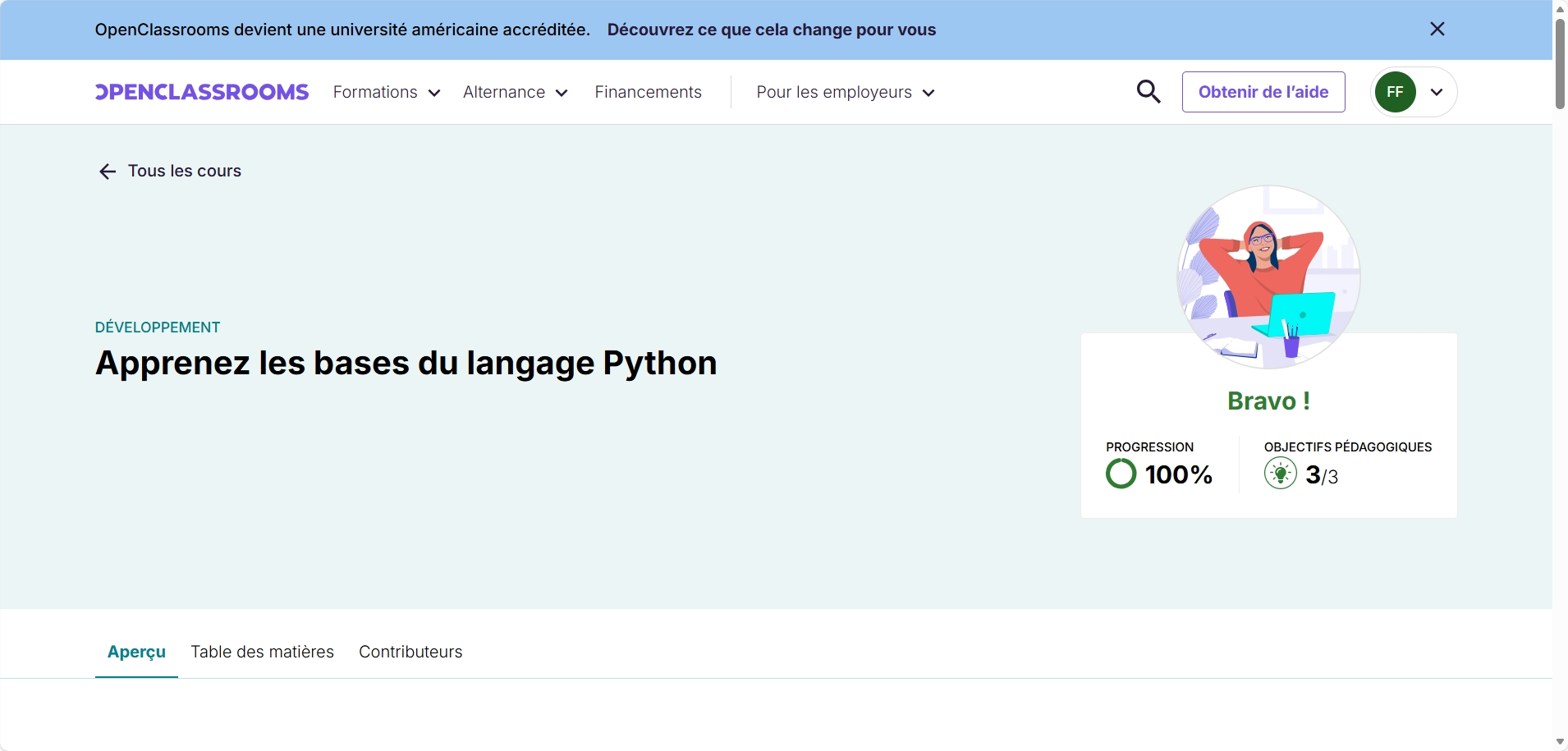Go to OpenClassrooms home logo
1568x751 pixels.
click(202, 92)
